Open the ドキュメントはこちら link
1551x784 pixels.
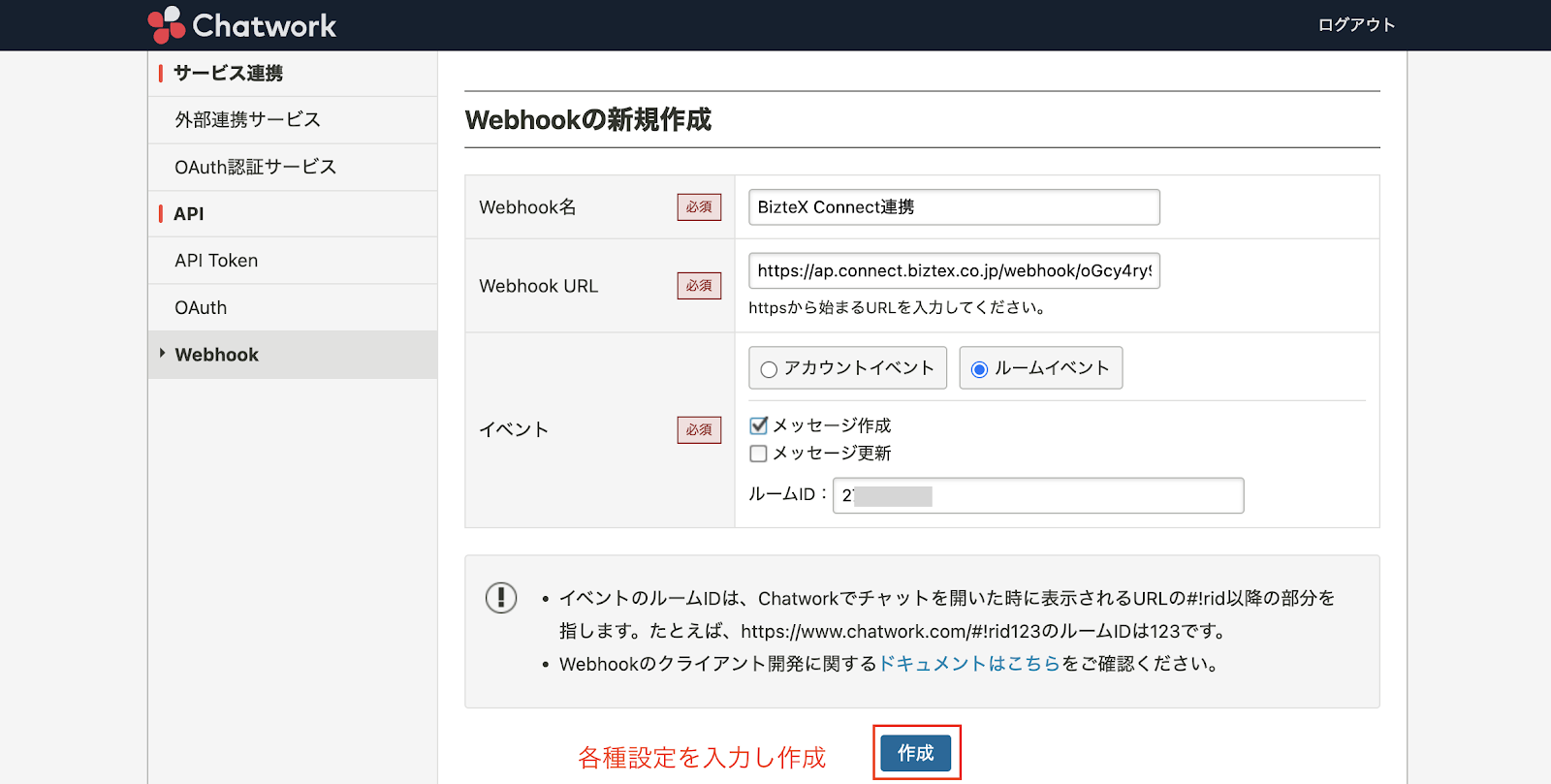click(x=969, y=664)
